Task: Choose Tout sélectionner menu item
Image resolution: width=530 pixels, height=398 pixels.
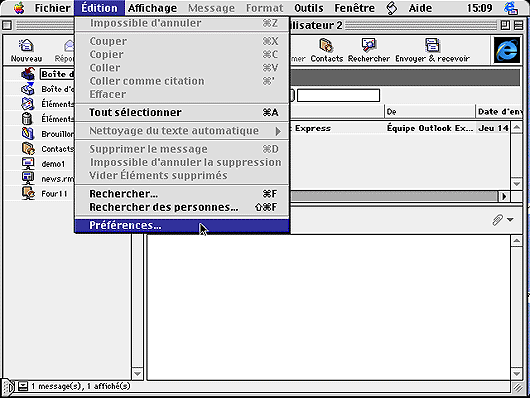Action: (183, 113)
